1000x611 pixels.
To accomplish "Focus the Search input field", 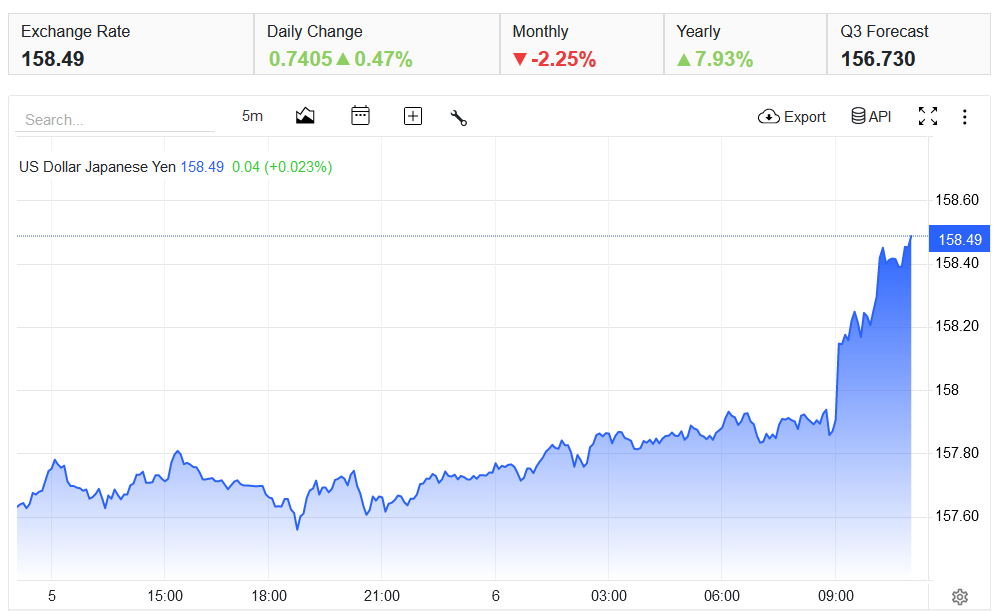I will coord(115,119).
